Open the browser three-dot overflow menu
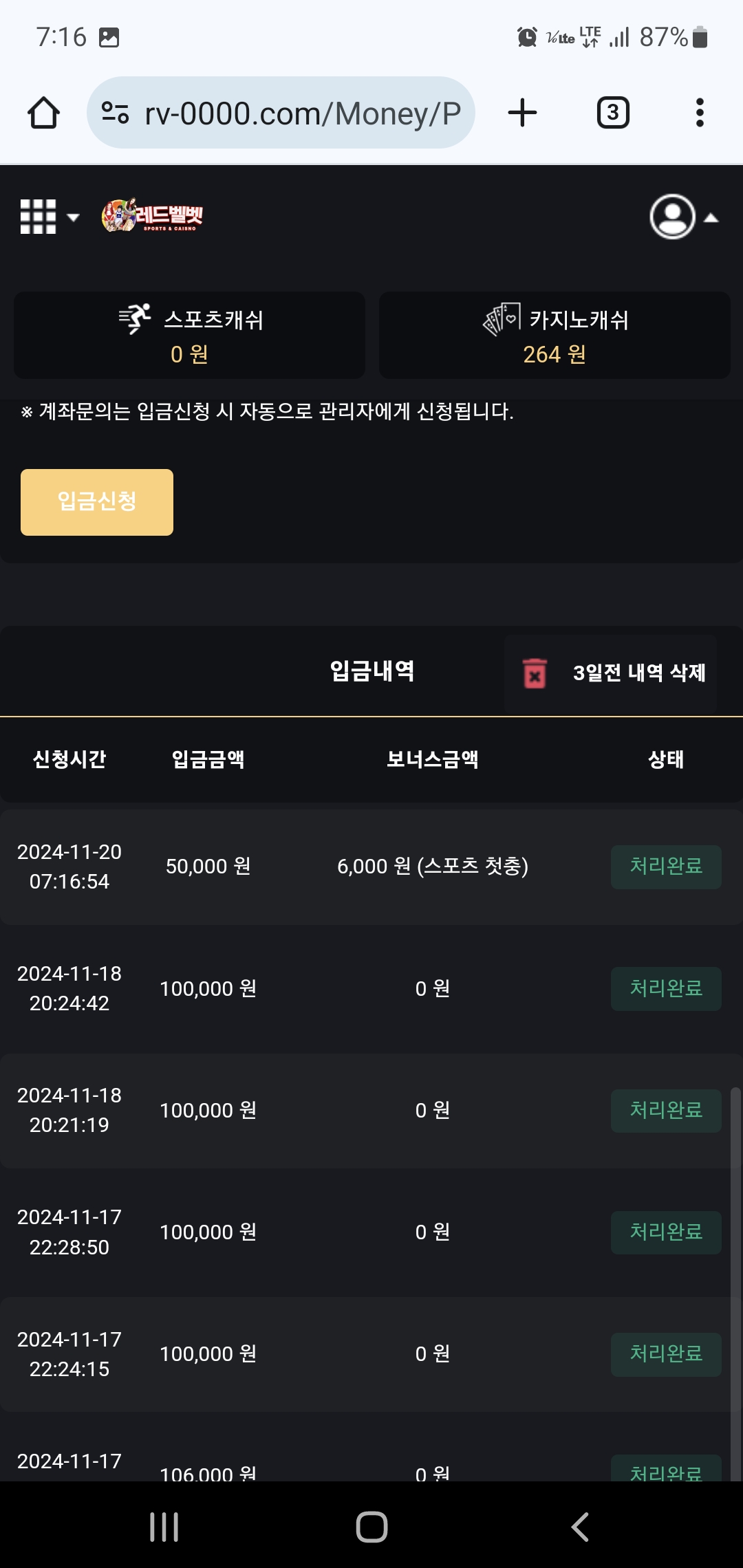Viewport: 743px width, 1568px height. [700, 113]
